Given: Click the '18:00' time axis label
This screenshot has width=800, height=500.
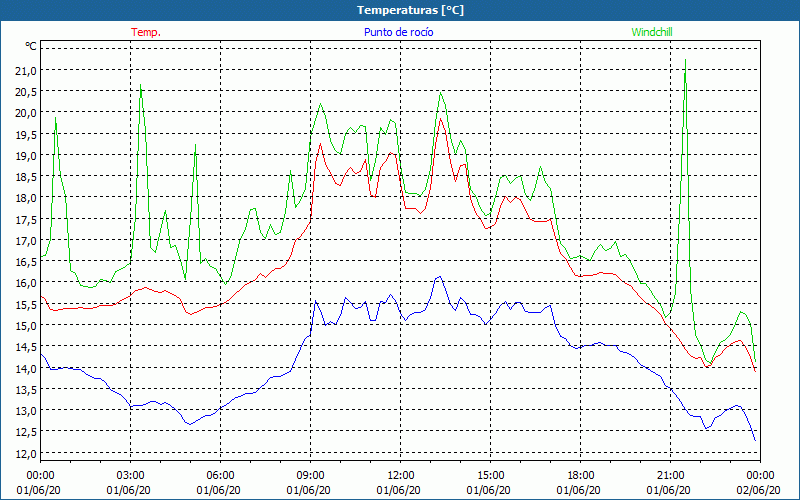Looking at the screenshot, I should [x=581, y=476].
